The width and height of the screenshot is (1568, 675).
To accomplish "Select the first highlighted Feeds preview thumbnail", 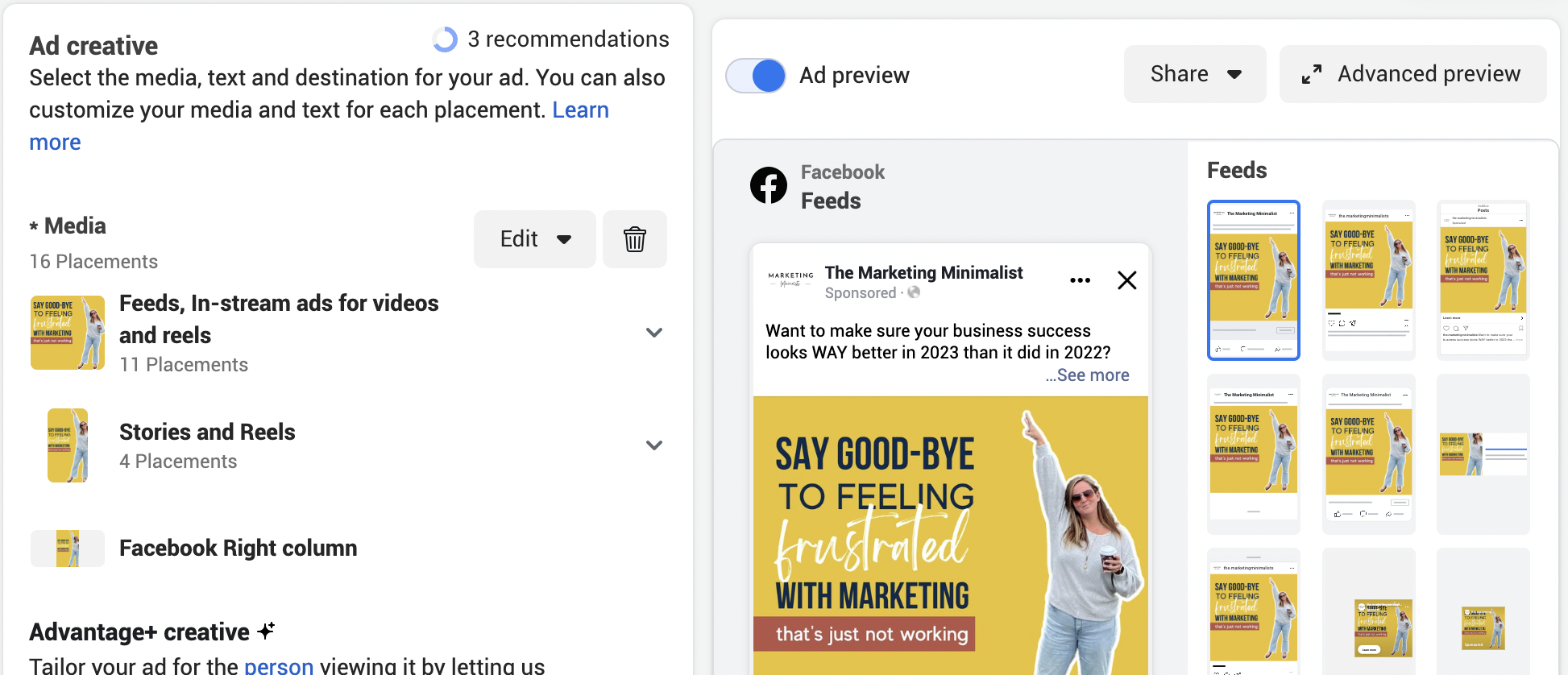I will click(x=1254, y=280).
